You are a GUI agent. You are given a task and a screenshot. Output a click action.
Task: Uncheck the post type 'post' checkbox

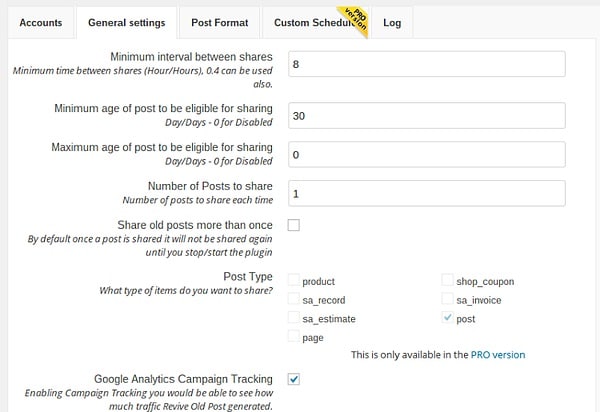pos(446,318)
